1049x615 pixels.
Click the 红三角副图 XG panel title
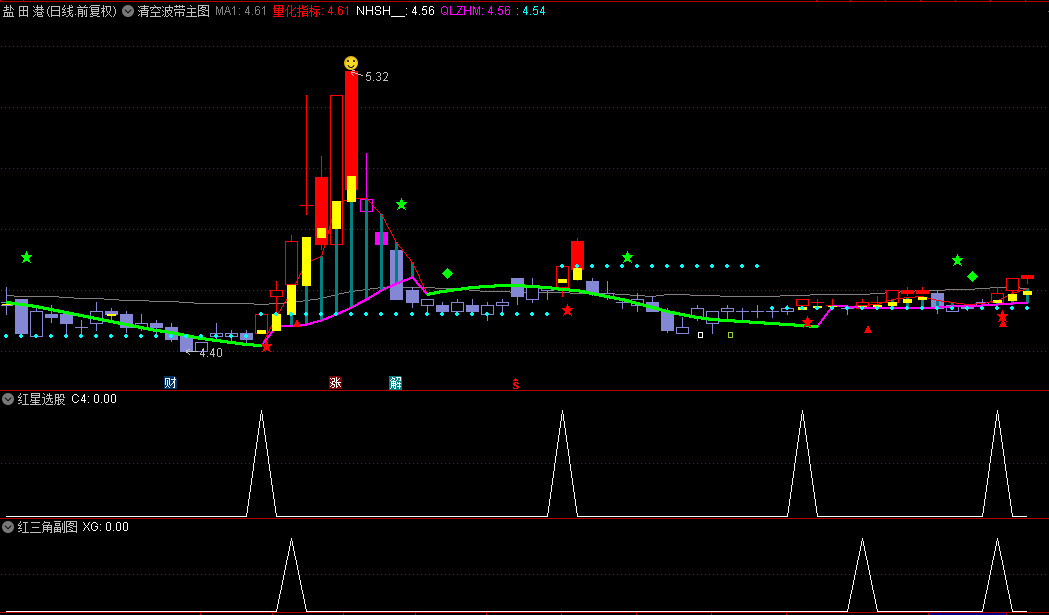point(73,527)
